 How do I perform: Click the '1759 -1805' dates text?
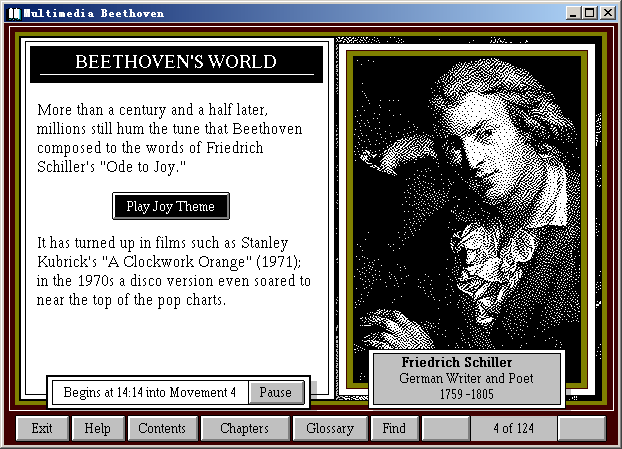pyautogui.click(x=466, y=394)
